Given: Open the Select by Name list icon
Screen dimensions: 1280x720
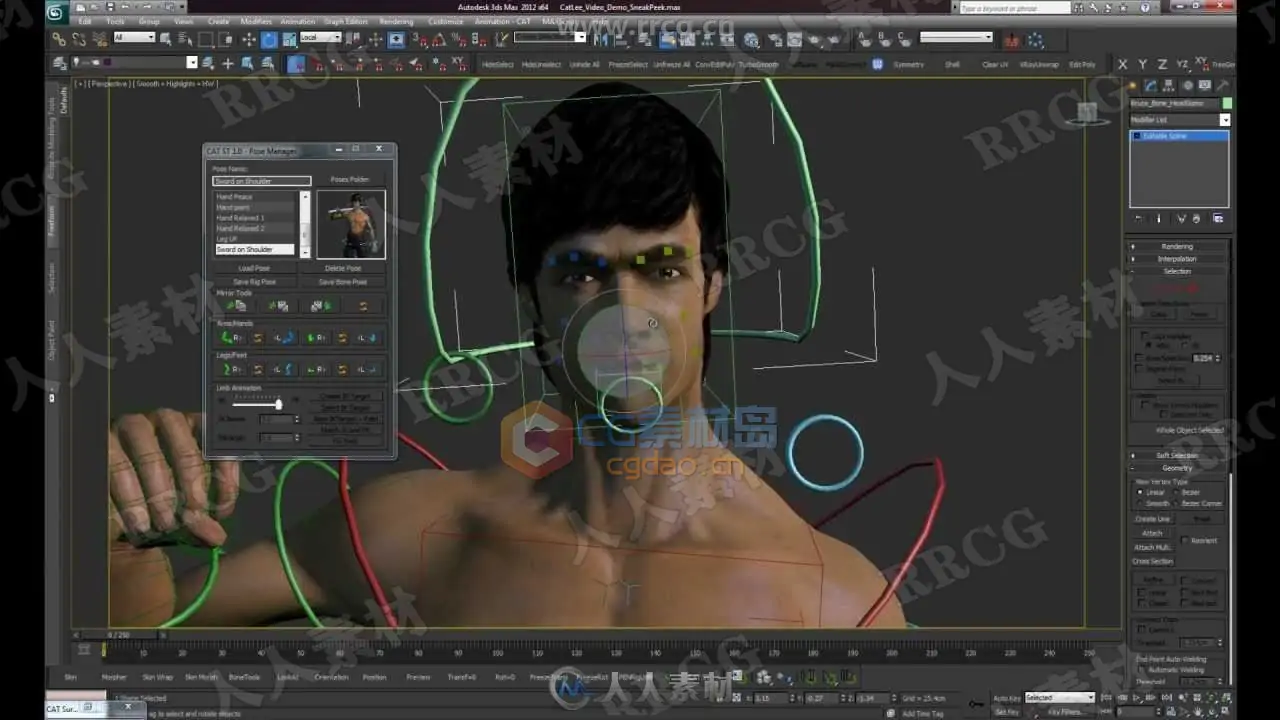Looking at the screenshot, I should pyautogui.click(x=184, y=39).
